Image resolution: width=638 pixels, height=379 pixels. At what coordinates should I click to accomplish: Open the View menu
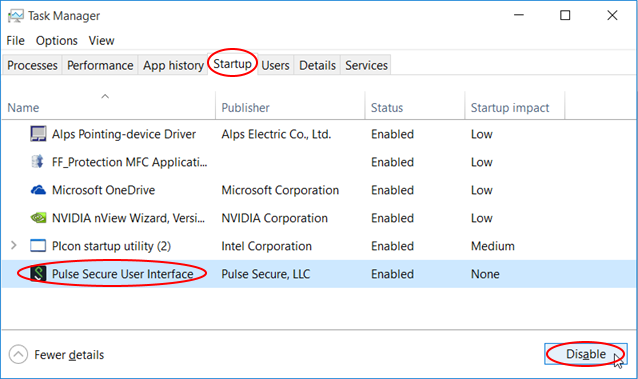[101, 41]
